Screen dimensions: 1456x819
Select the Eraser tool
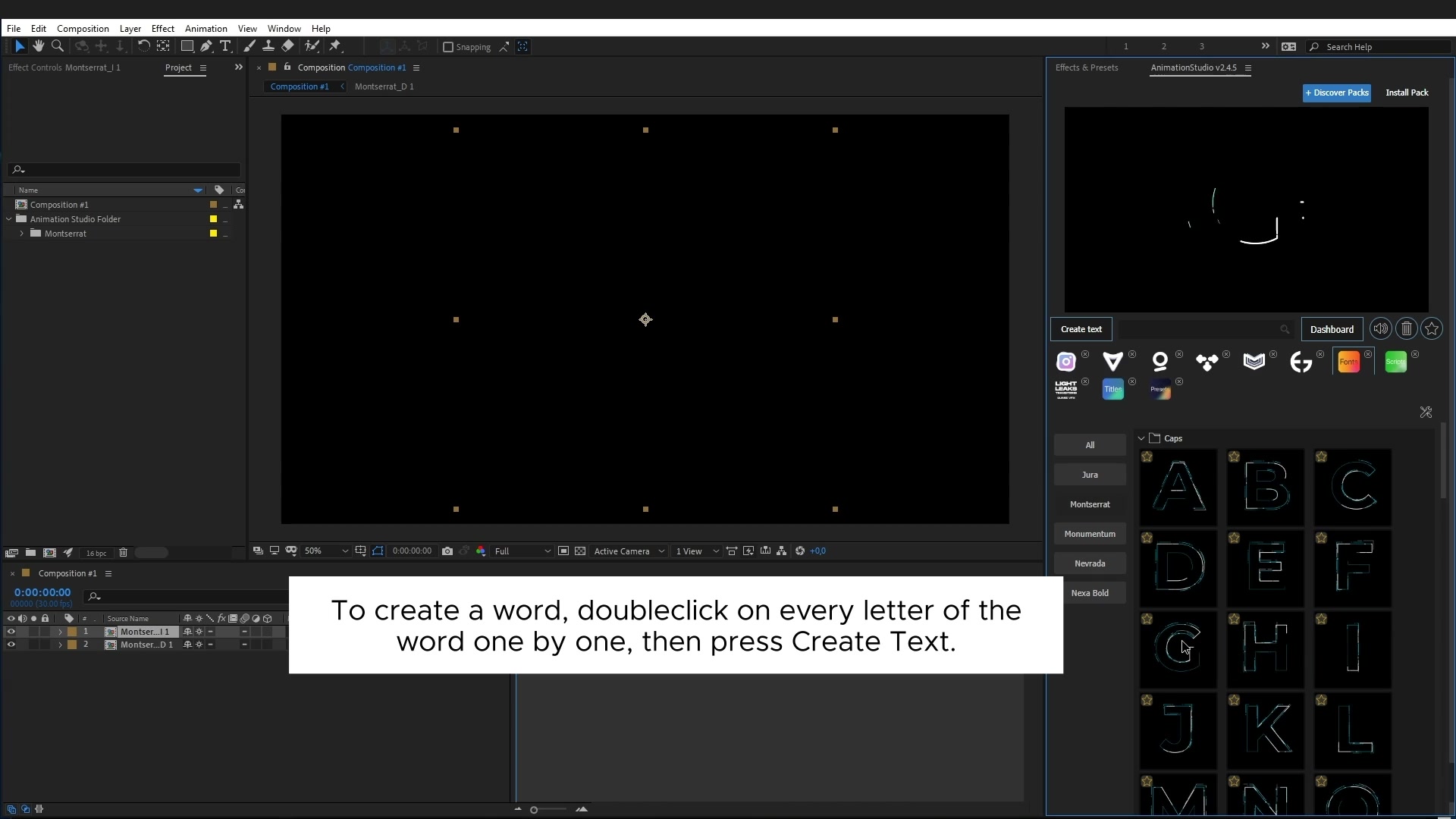tap(287, 46)
